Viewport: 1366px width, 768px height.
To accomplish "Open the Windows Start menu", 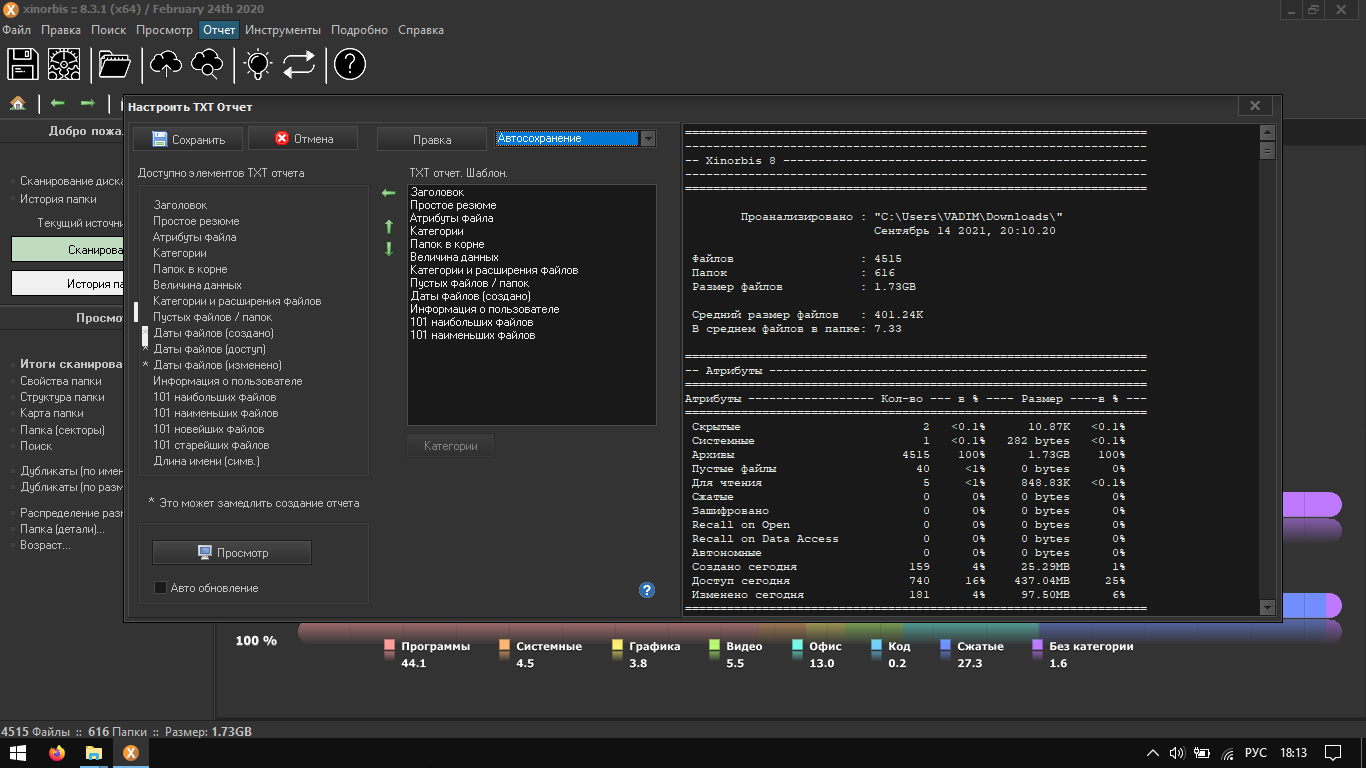I will [19, 753].
